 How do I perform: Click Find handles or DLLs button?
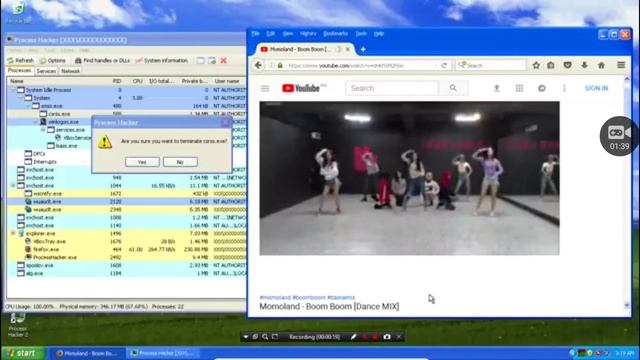pyautogui.click(x=102, y=60)
